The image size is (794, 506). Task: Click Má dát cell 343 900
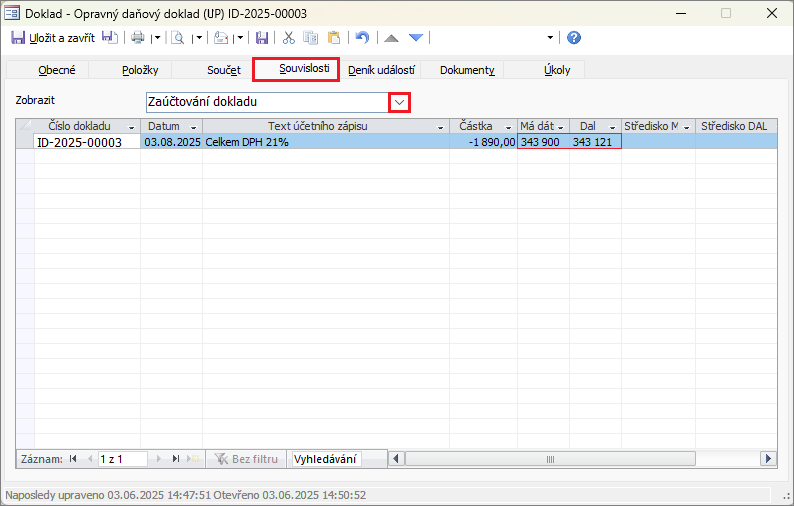tap(544, 142)
